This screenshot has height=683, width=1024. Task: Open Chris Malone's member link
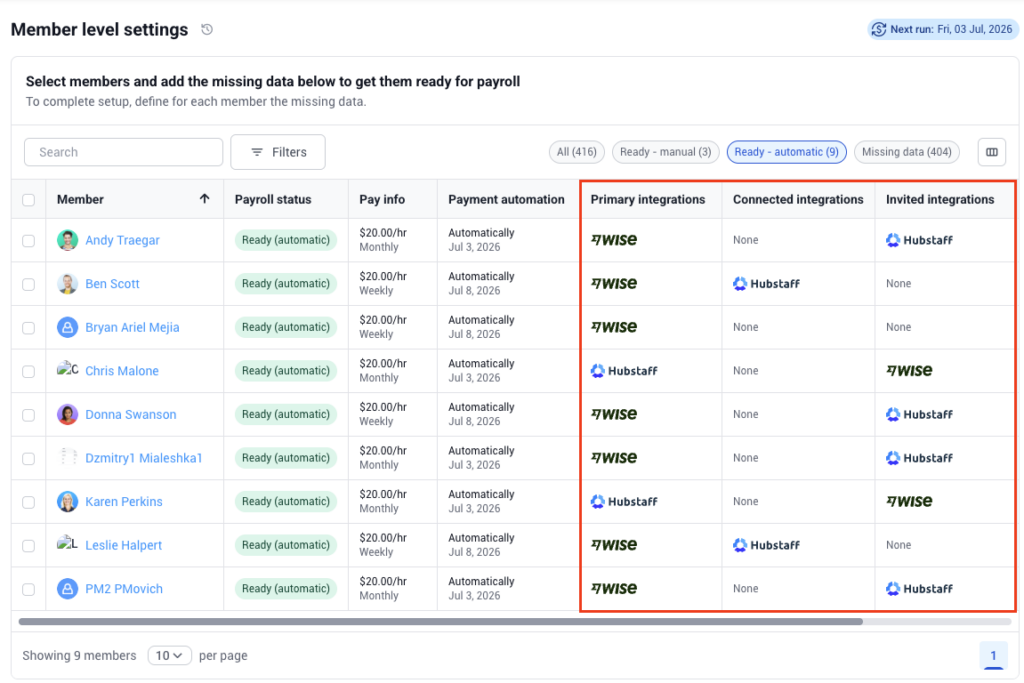[x=121, y=371]
